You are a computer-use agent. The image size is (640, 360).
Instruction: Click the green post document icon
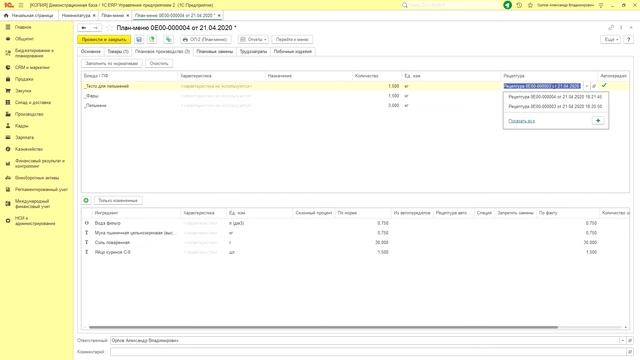coord(152,40)
